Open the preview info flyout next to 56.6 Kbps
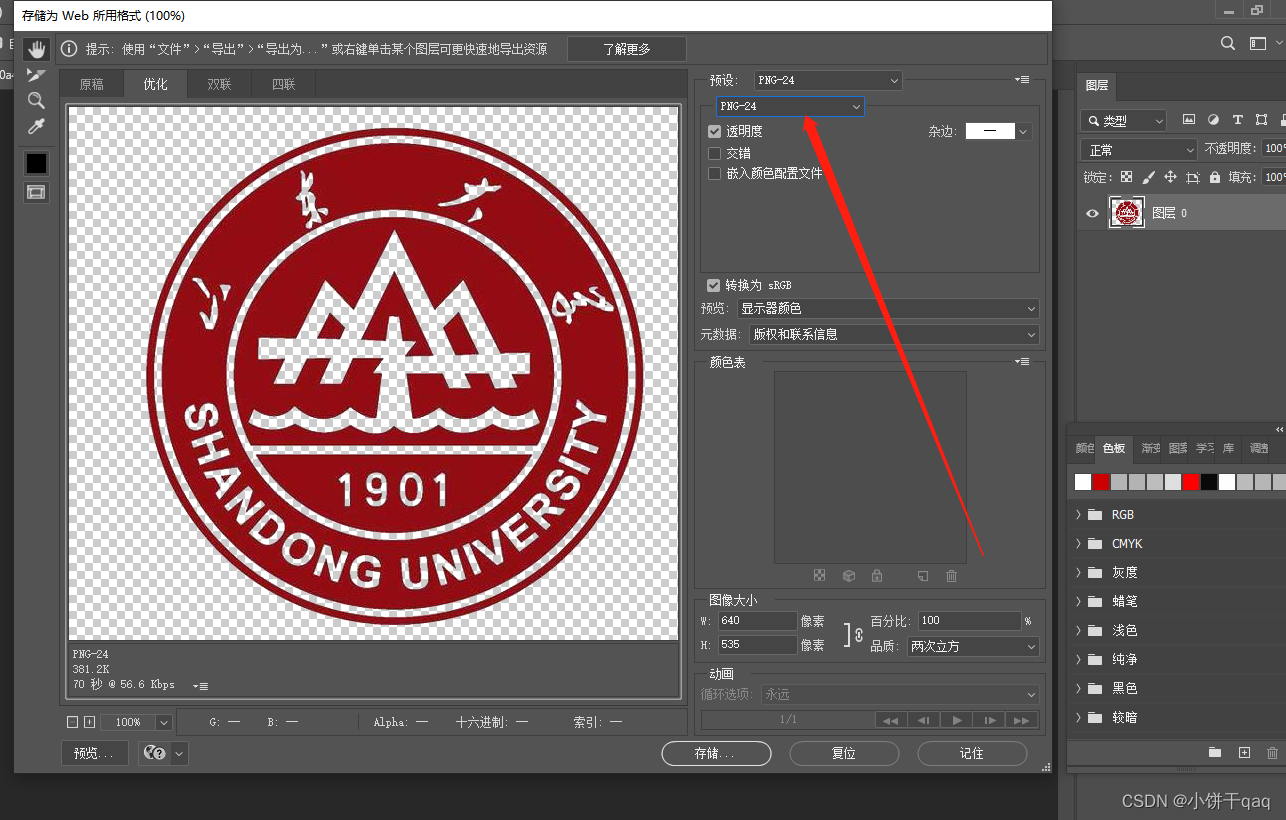Viewport: 1286px width, 820px height. coord(200,686)
